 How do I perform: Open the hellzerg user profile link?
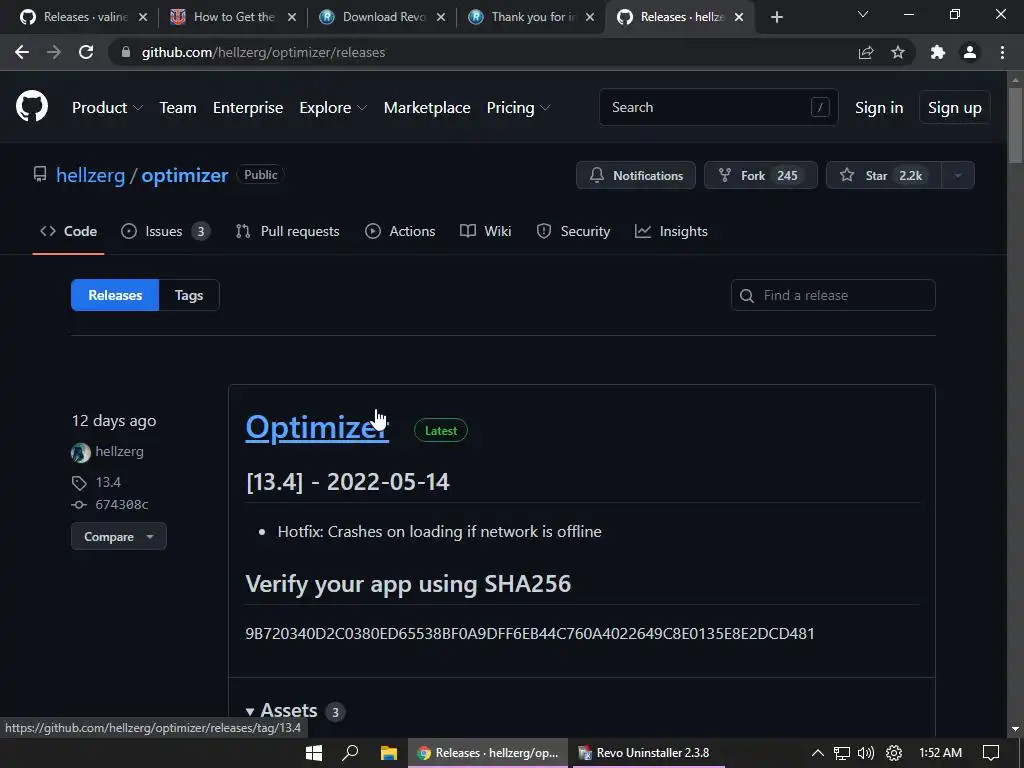coord(90,175)
